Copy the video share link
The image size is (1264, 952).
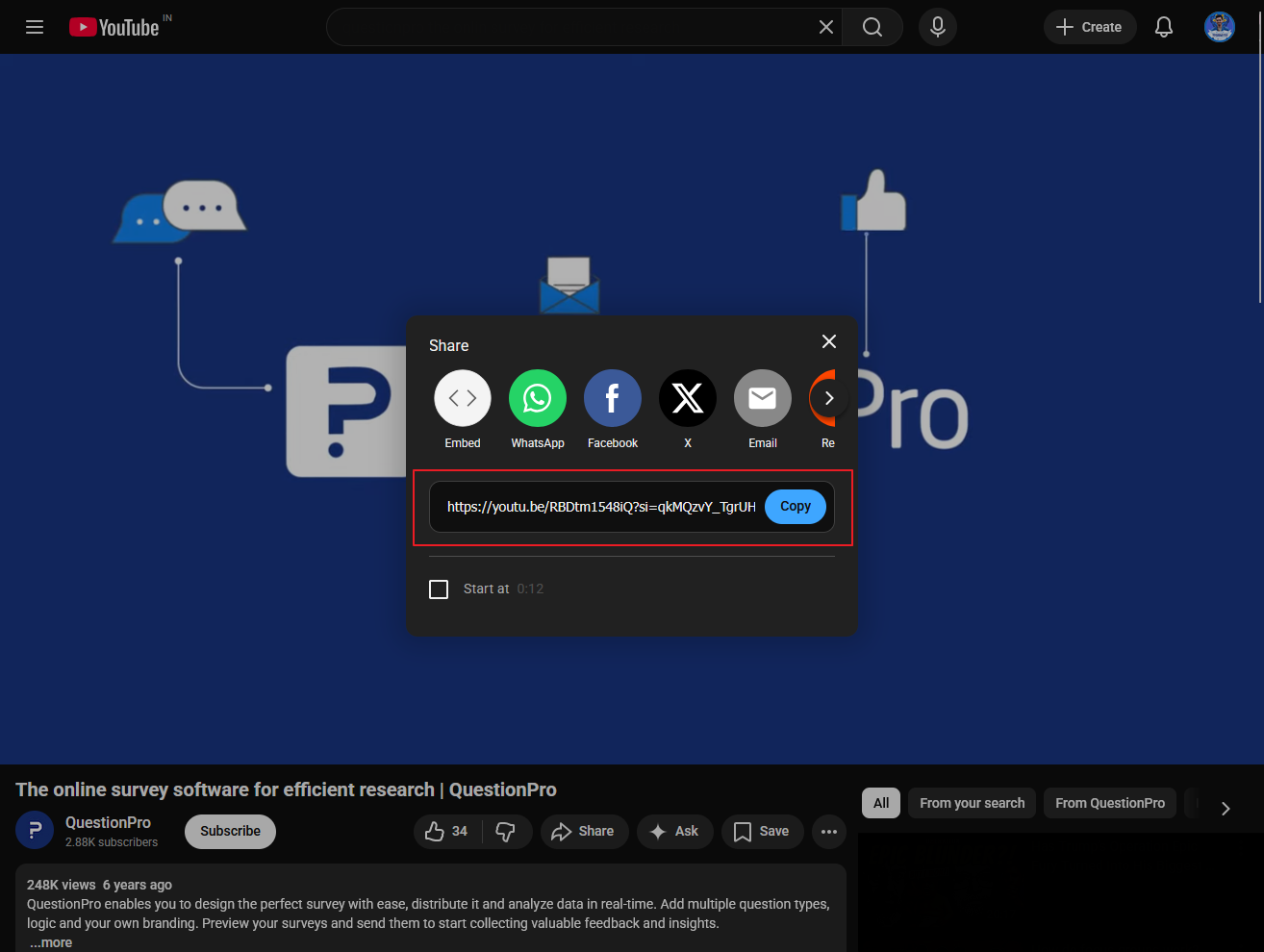[796, 507]
